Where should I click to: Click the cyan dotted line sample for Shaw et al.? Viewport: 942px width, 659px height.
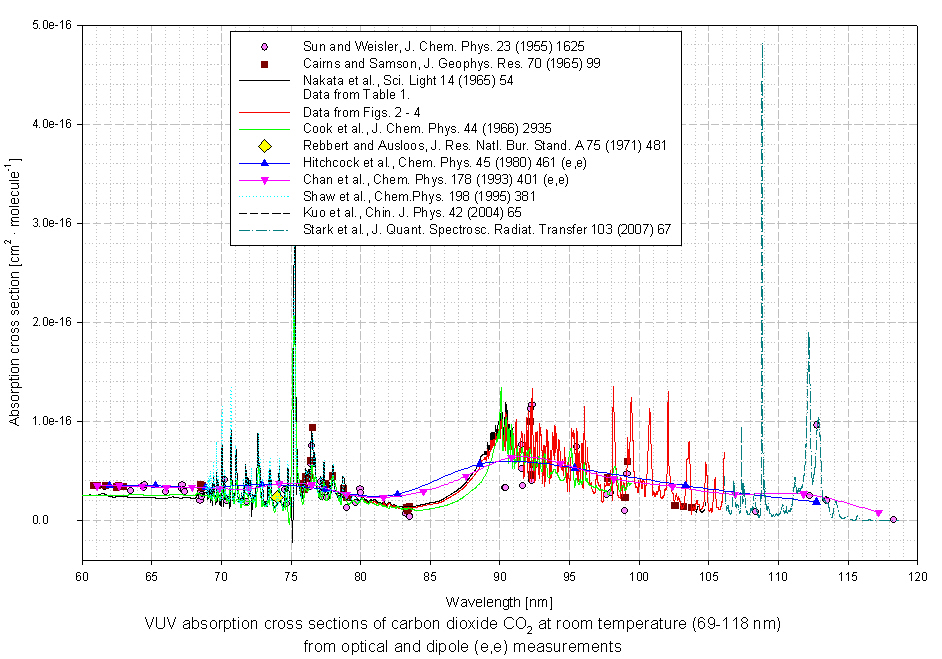(x=265, y=196)
